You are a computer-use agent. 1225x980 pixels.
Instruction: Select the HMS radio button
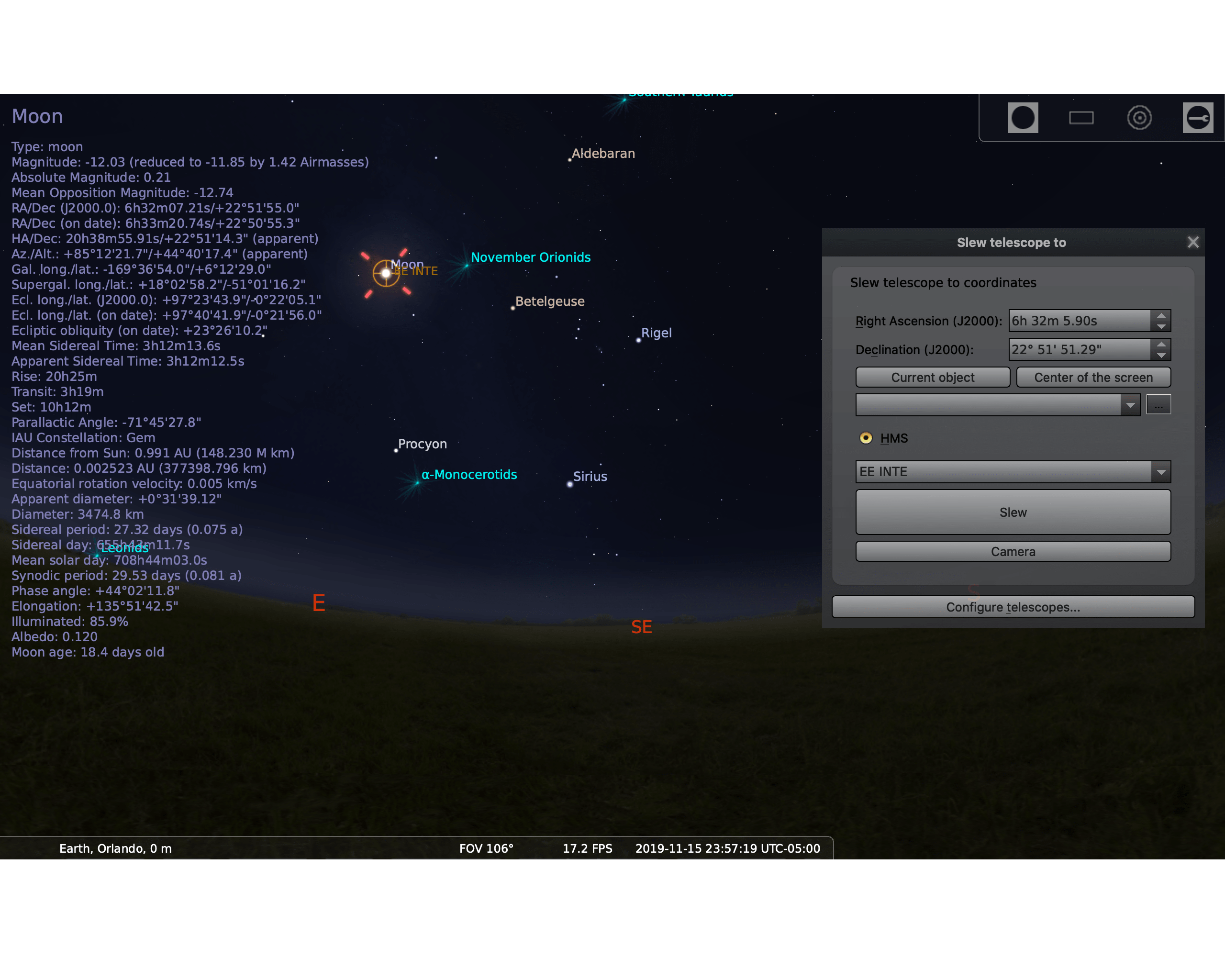tap(866, 438)
